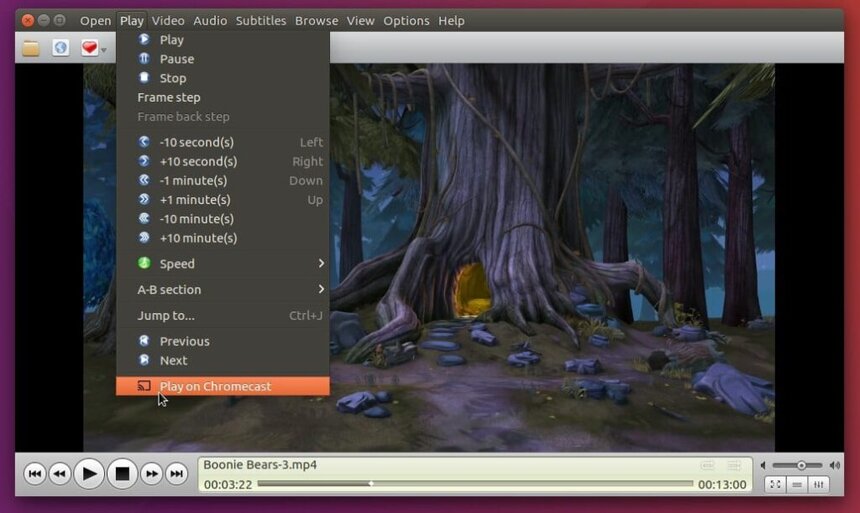Screen dimensions: 860x513
Task: Open the Jump to... dialog entry
Action: pyautogui.click(x=223, y=315)
